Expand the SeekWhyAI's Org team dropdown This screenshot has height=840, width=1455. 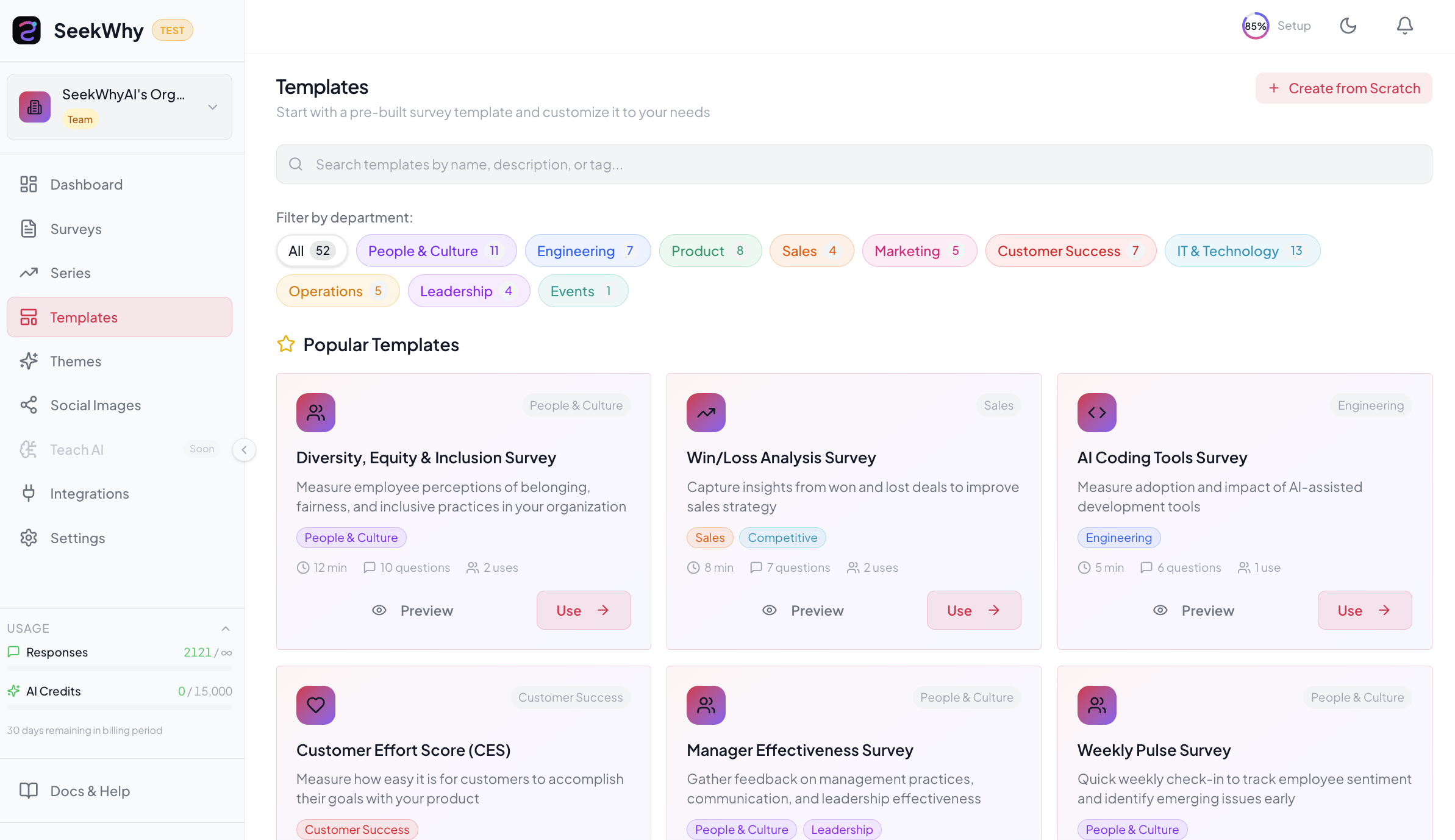tap(212, 107)
